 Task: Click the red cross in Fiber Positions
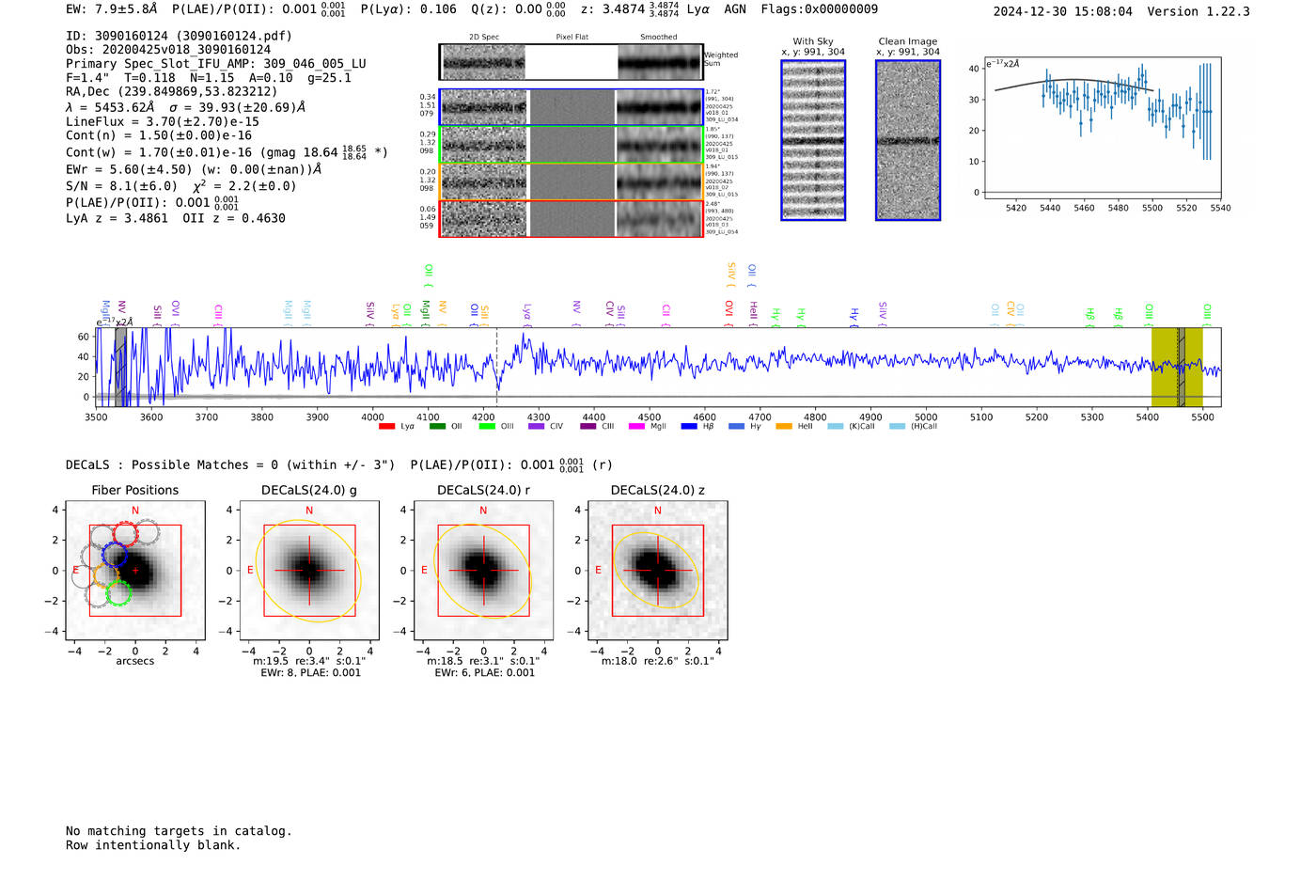(x=135, y=571)
